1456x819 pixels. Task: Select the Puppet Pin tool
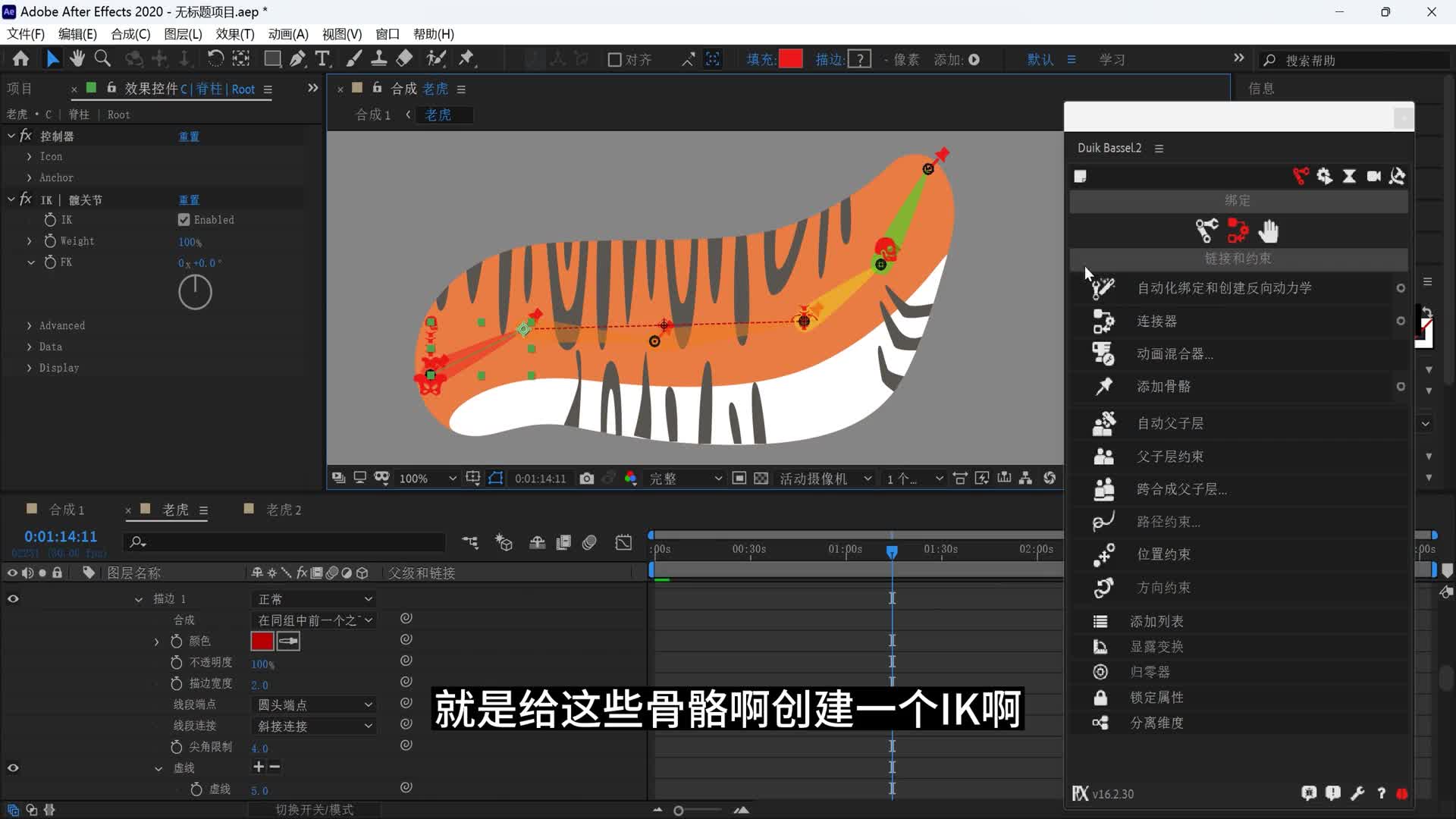coord(466,59)
